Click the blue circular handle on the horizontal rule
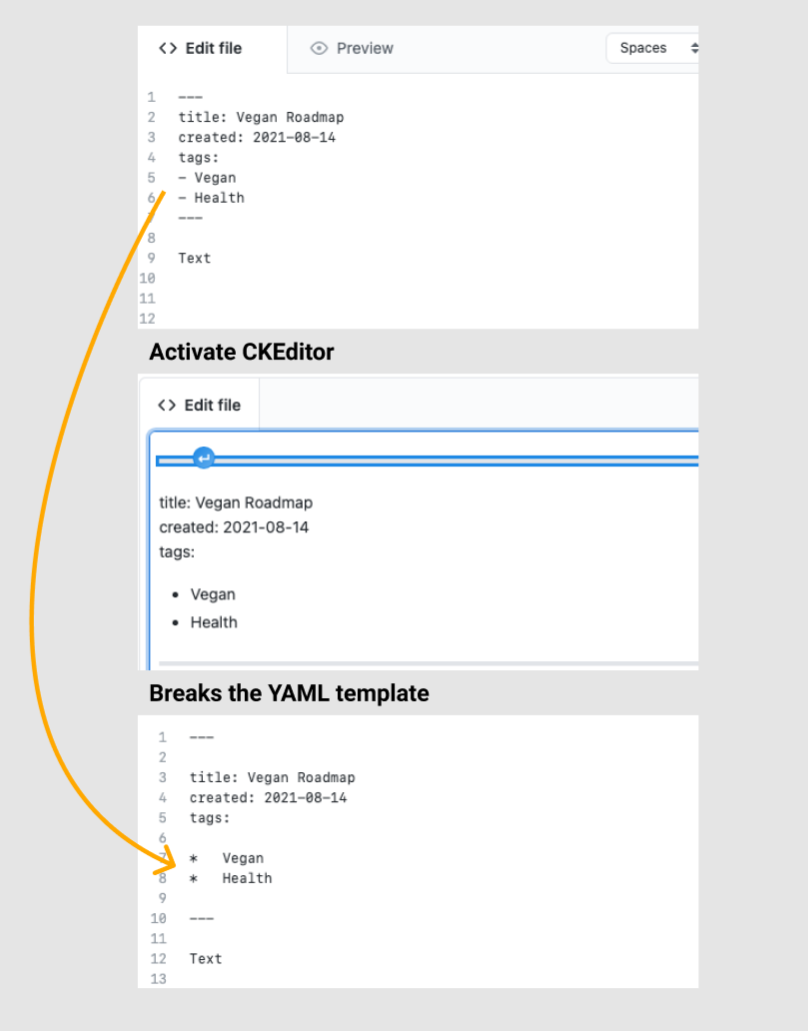808x1031 pixels. 203,457
